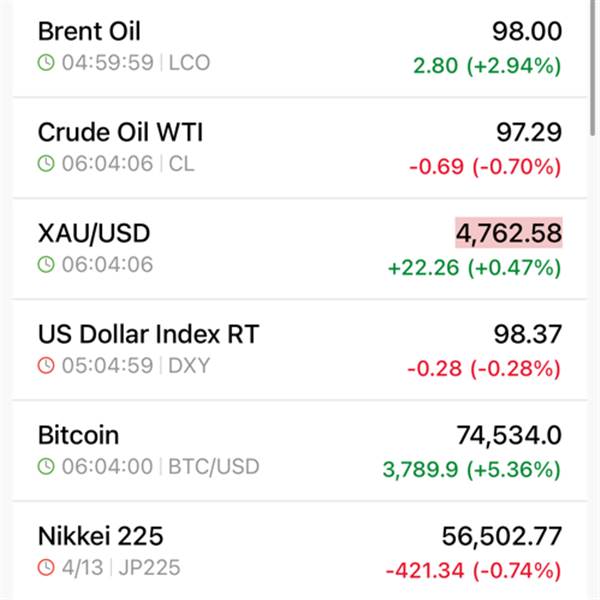
Task: Open the Nikkei 225 index
Action: (100, 537)
